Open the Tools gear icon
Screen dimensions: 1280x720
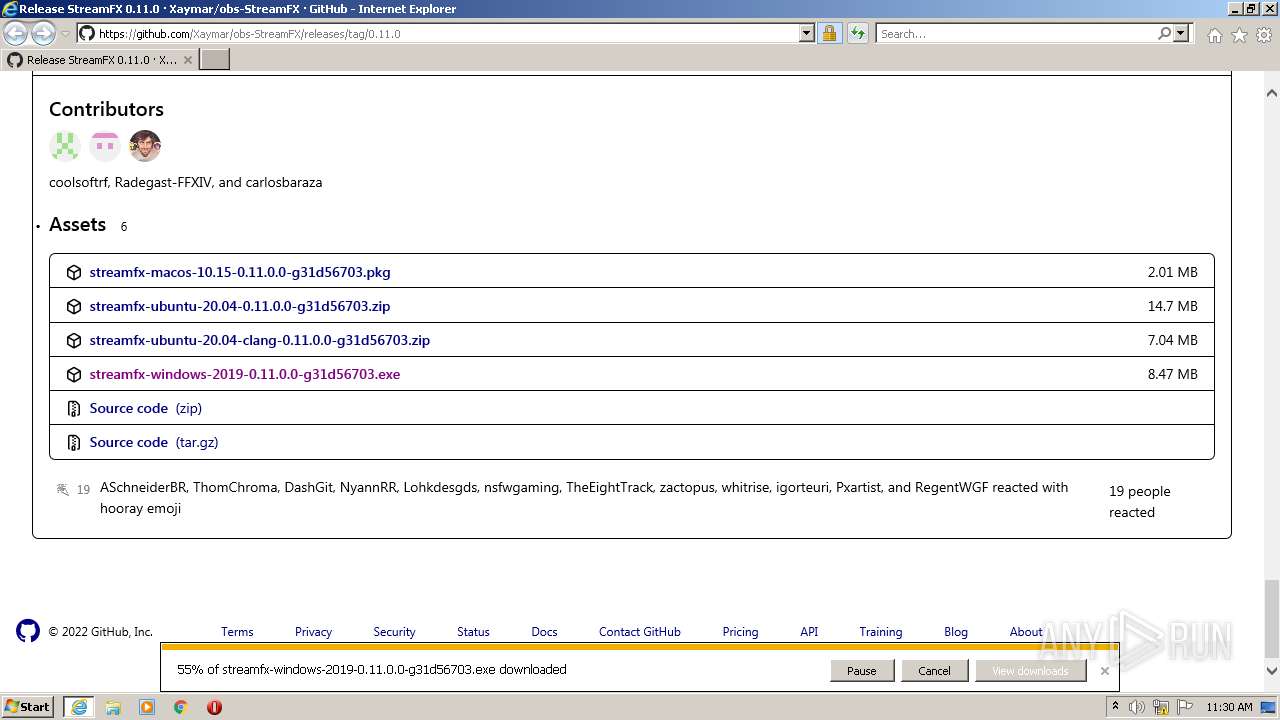pyautogui.click(x=1264, y=35)
